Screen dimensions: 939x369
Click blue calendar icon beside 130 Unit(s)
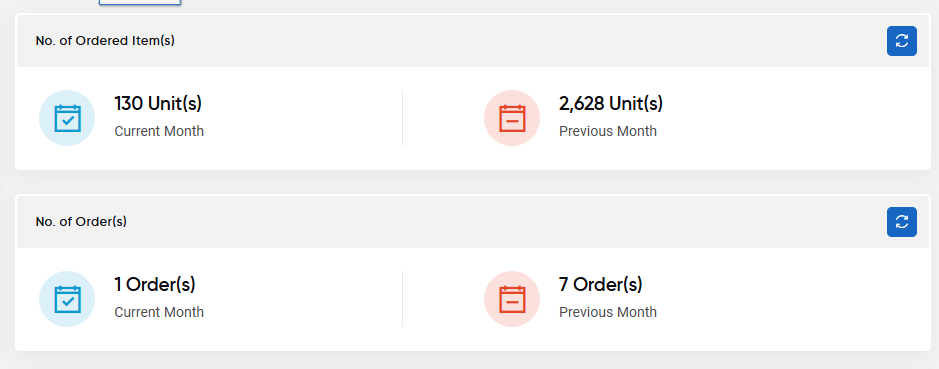click(67, 118)
